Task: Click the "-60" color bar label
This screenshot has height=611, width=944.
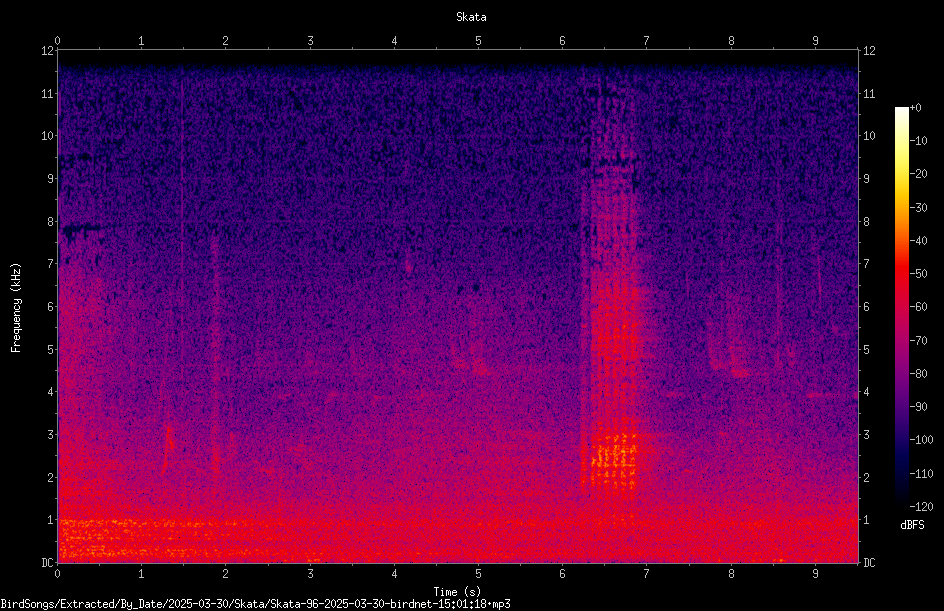Action: [918, 307]
